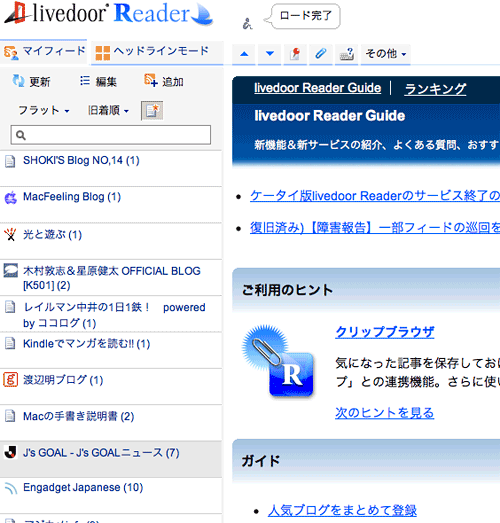
Task: Open livedoor Reader Guide header link
Action: (318, 88)
